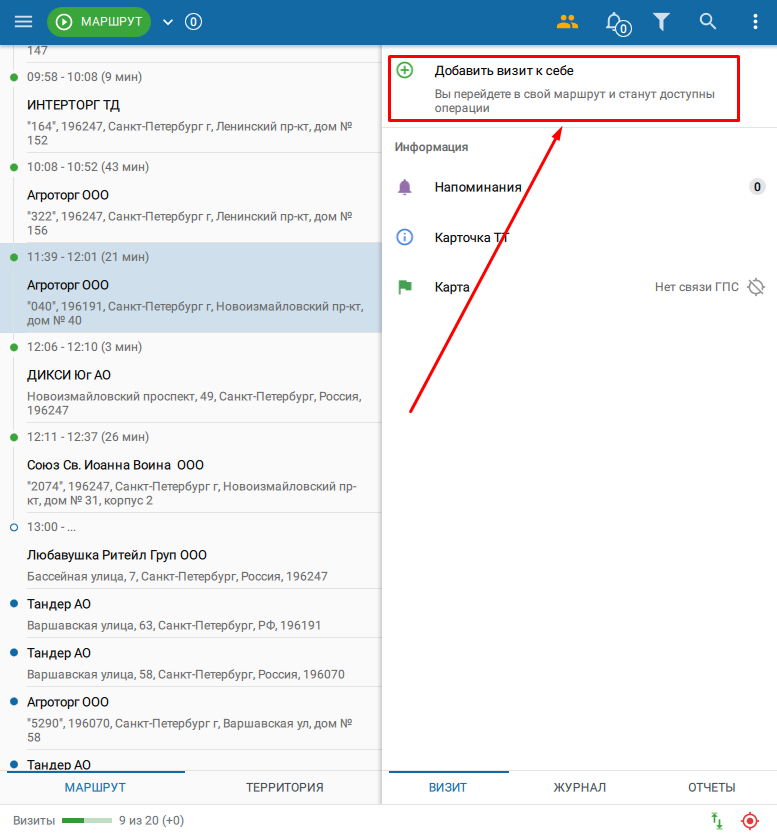The width and height of the screenshot is (777, 835).
Task: Click the GPS disabled crosshair icon
Action: [756, 287]
